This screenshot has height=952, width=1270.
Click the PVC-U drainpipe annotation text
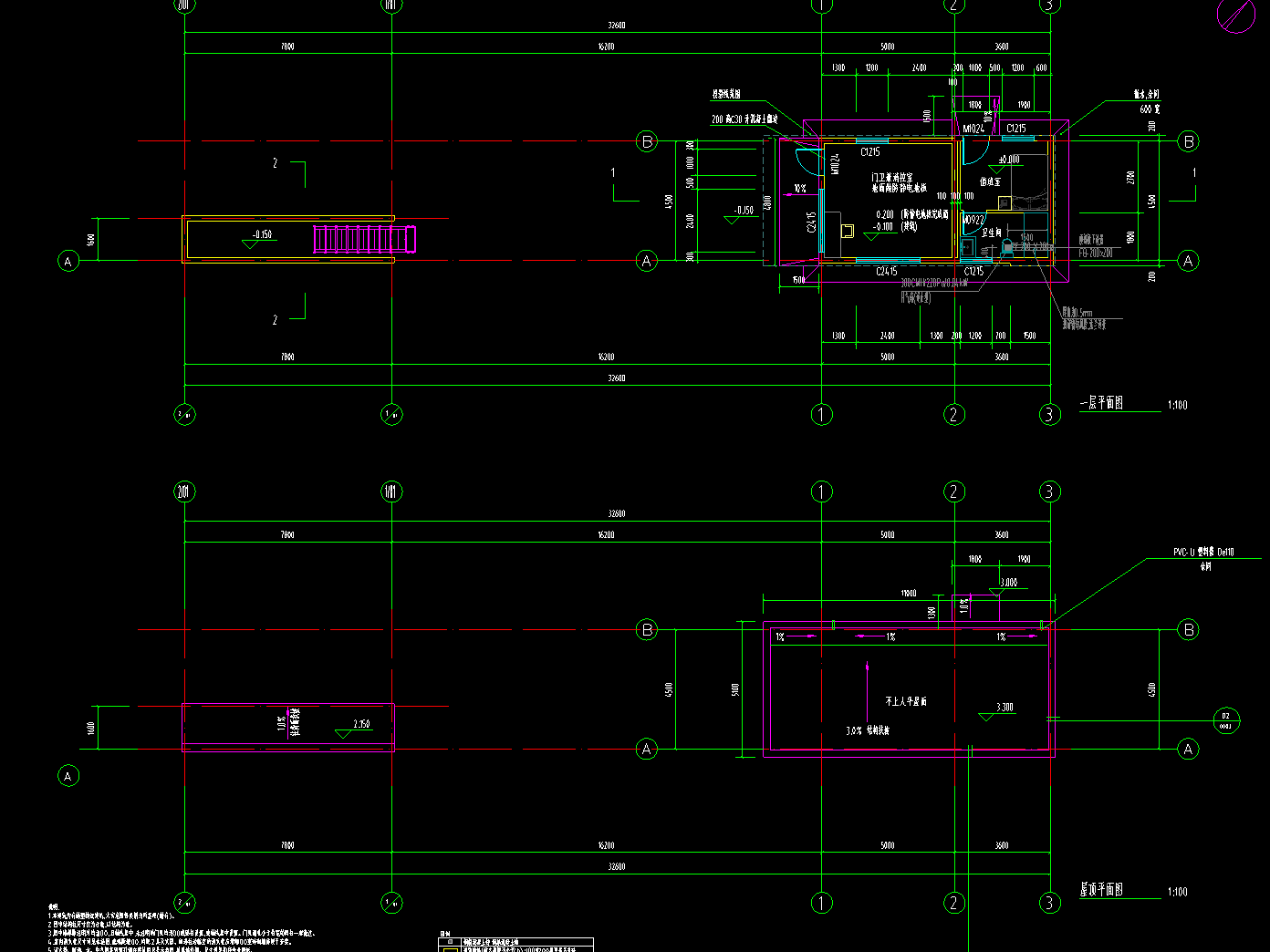point(1203,553)
